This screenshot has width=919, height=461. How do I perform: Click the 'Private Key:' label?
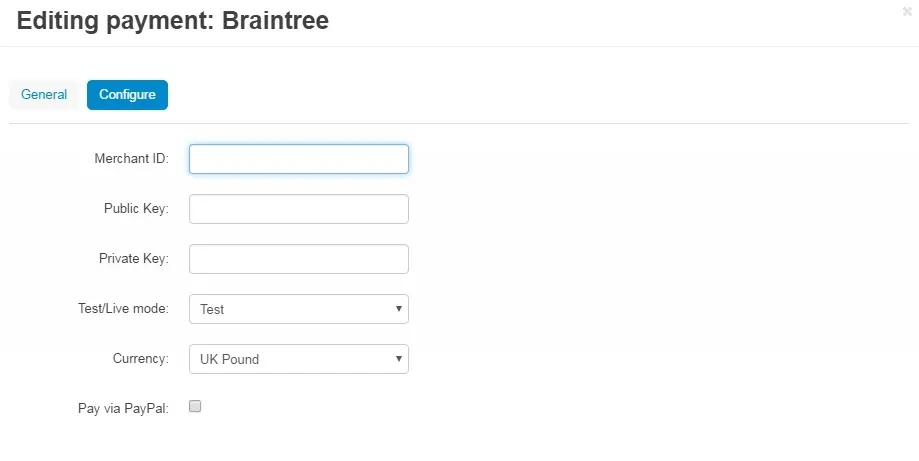pos(134,259)
